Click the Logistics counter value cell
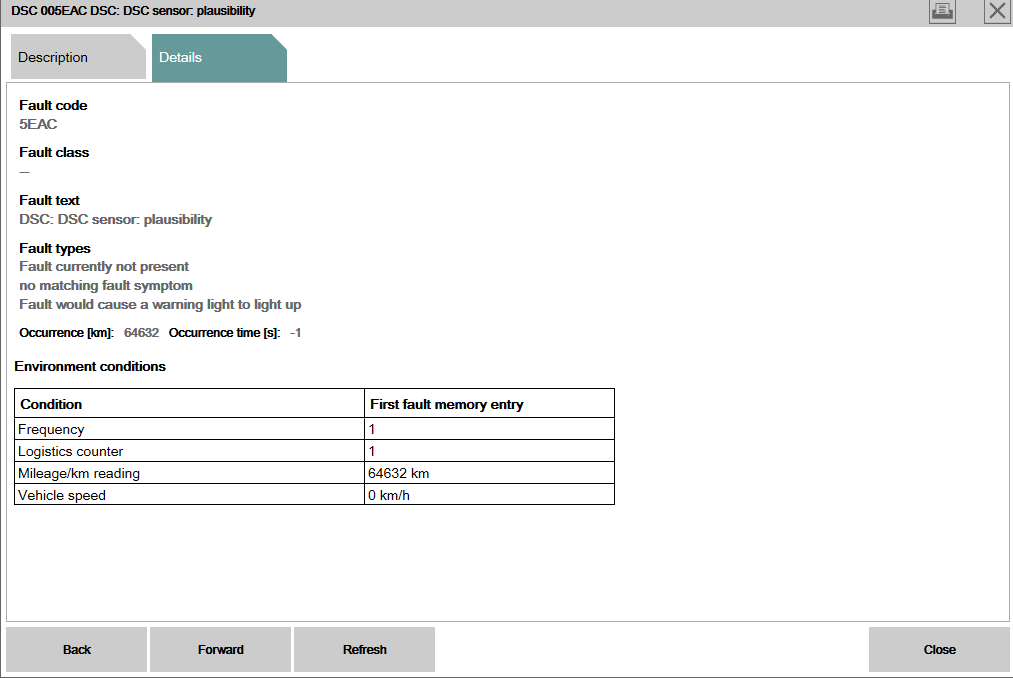 489,451
